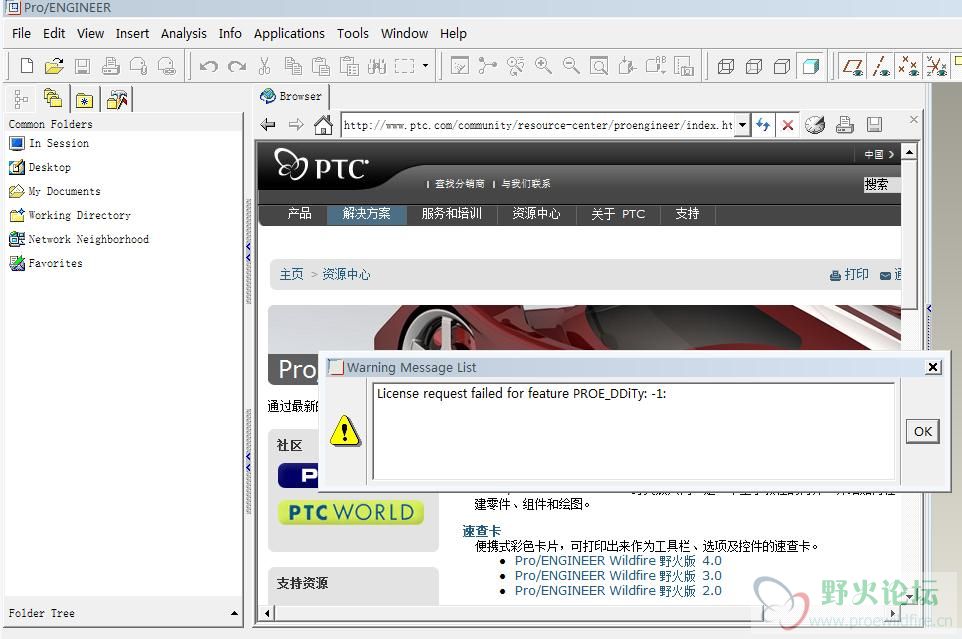The width and height of the screenshot is (962, 639).
Task: Click the Undo arrow icon
Action: pos(209,66)
